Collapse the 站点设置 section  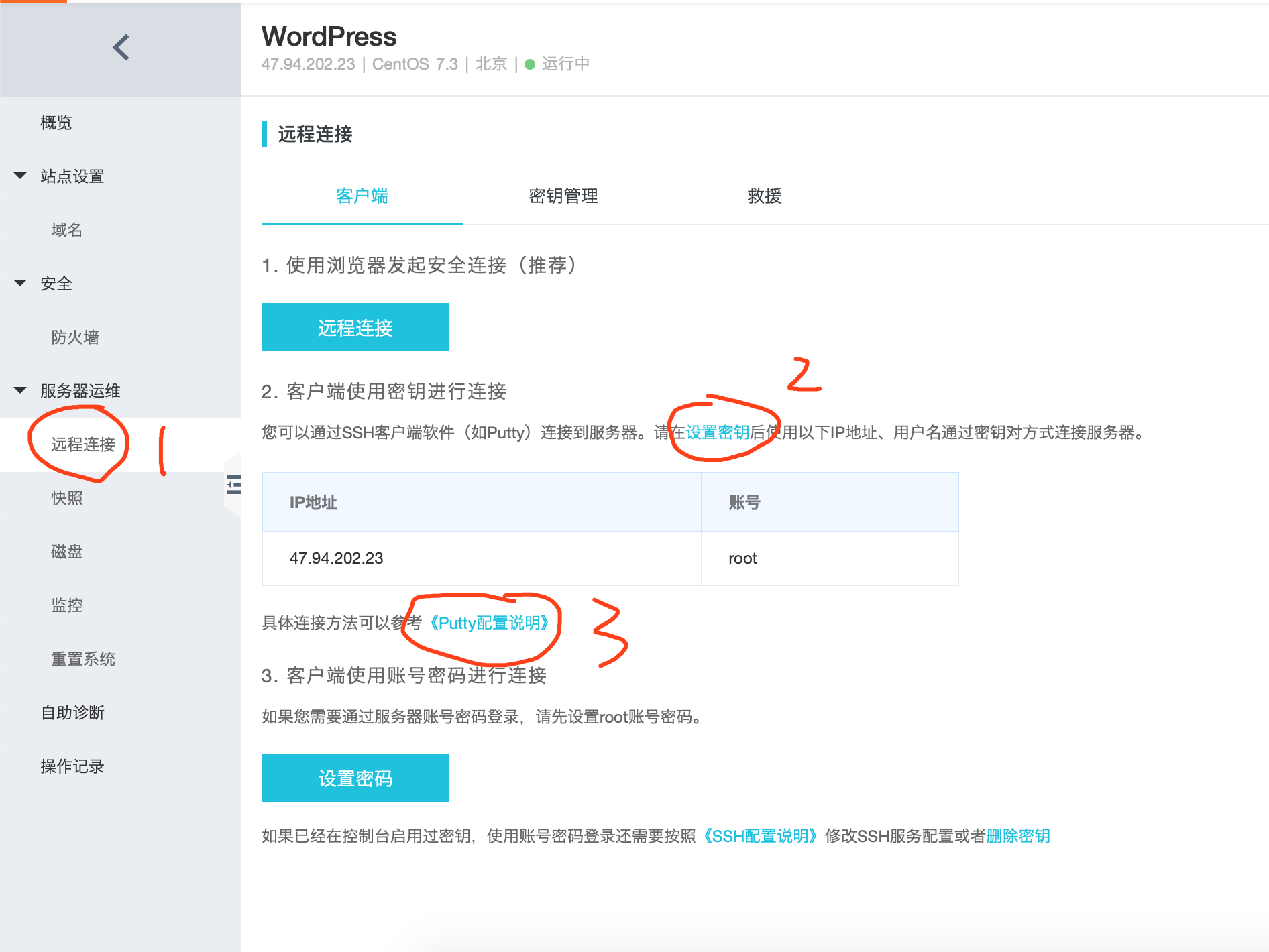pos(19,175)
